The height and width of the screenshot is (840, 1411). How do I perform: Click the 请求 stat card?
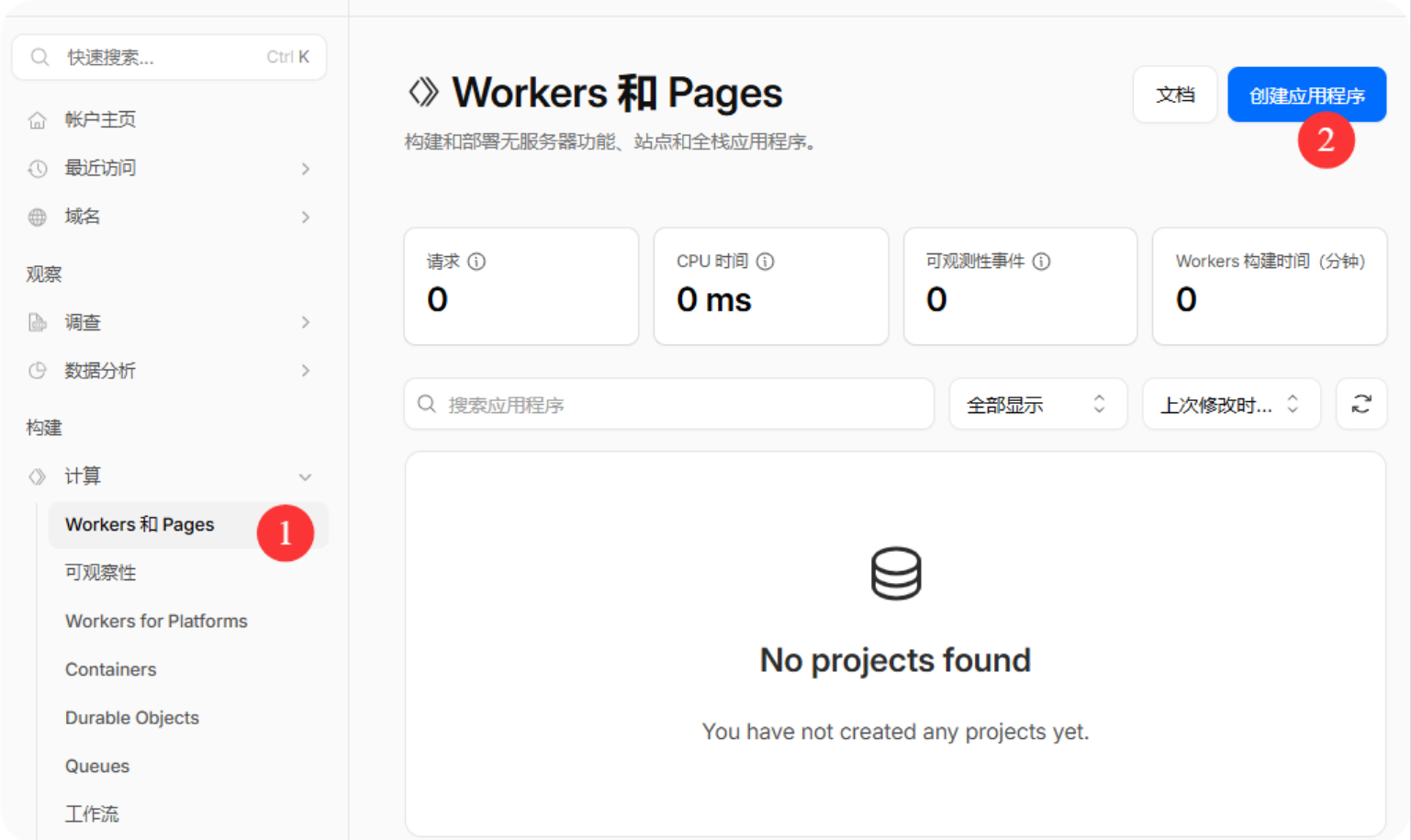(521, 286)
